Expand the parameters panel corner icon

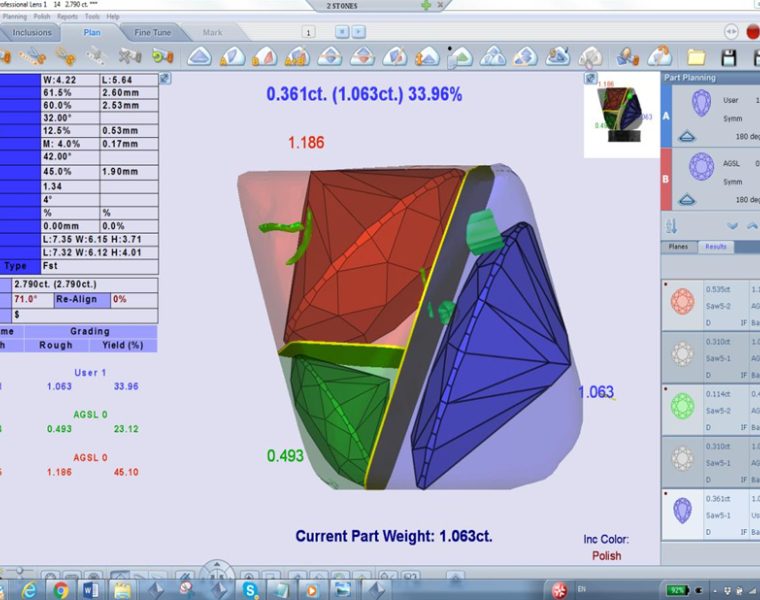[165, 78]
